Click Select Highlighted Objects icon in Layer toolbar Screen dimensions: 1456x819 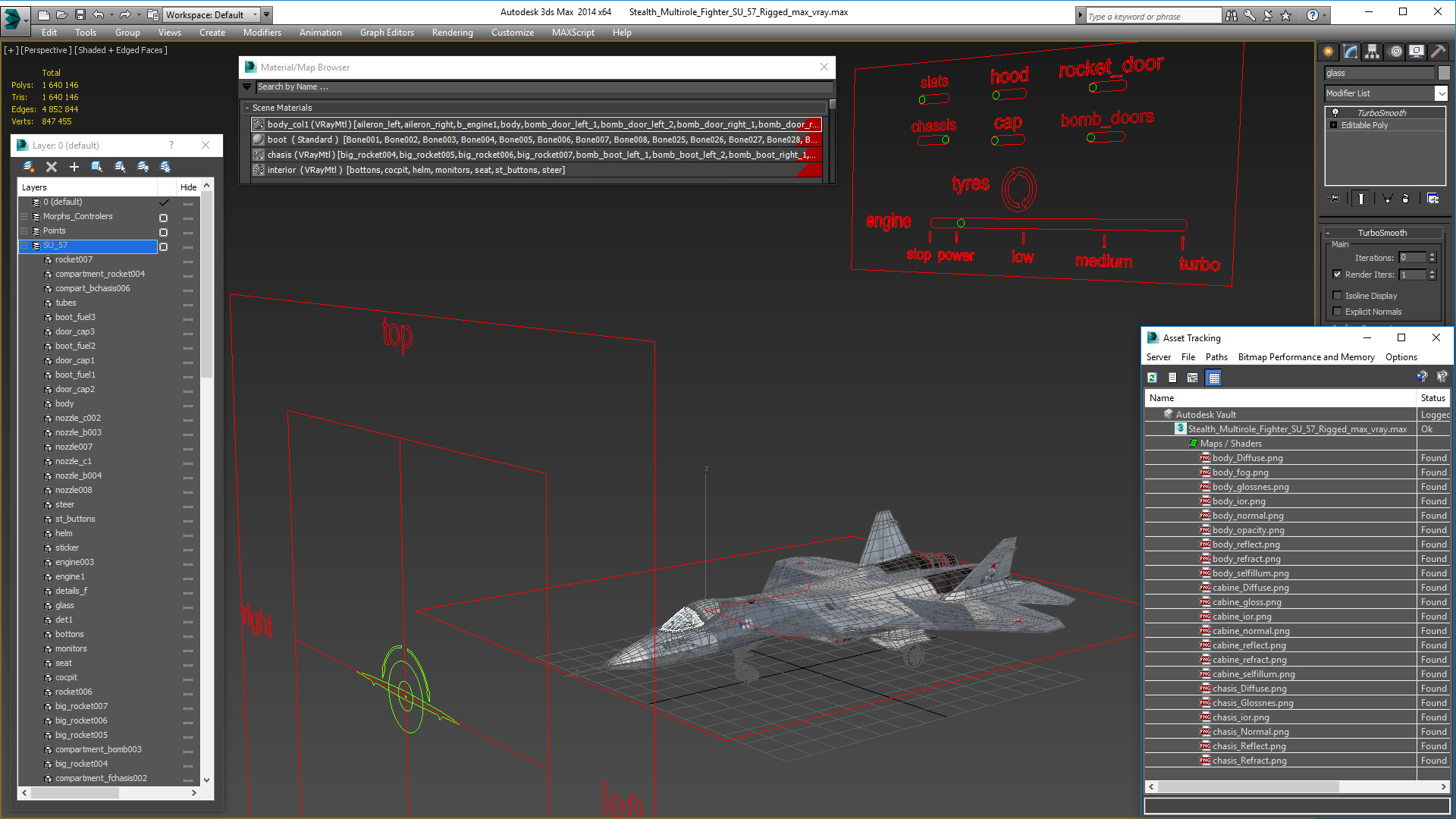pos(97,167)
